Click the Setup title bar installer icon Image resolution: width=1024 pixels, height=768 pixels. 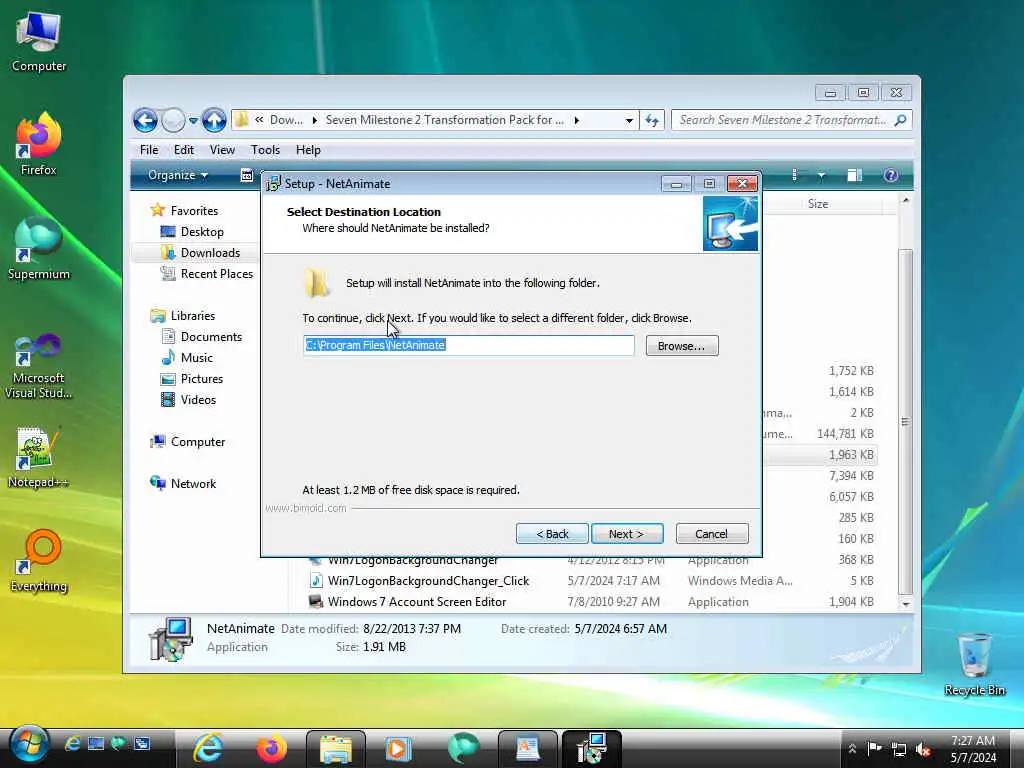pyautogui.click(x=273, y=184)
